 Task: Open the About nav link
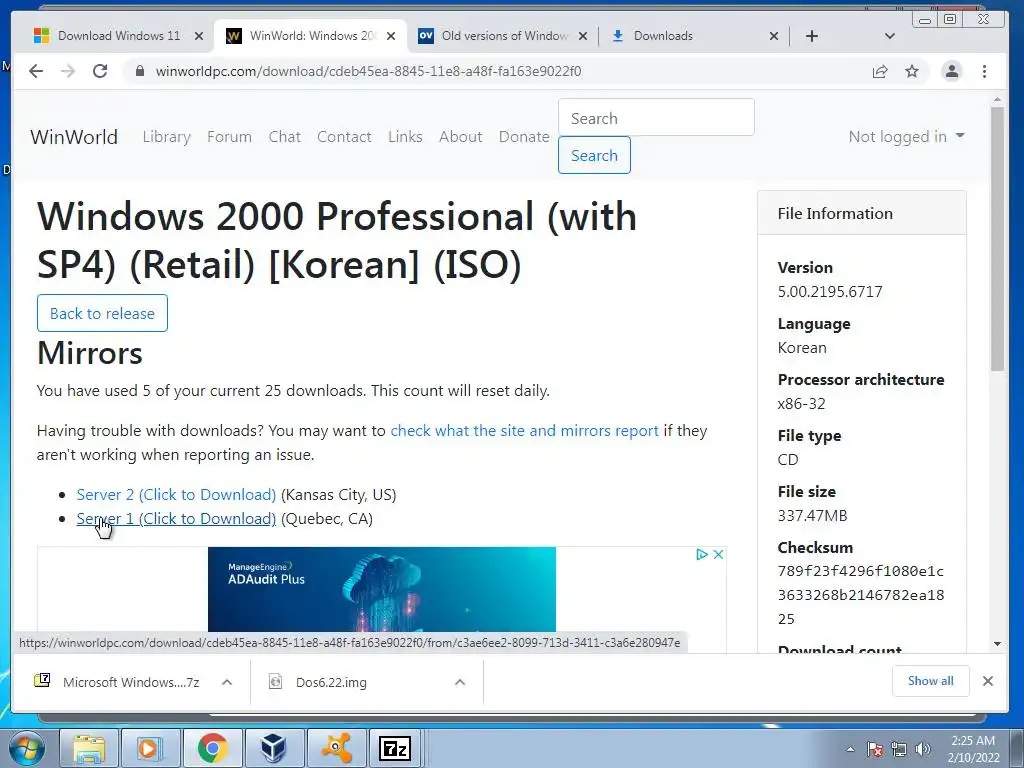[x=460, y=136]
